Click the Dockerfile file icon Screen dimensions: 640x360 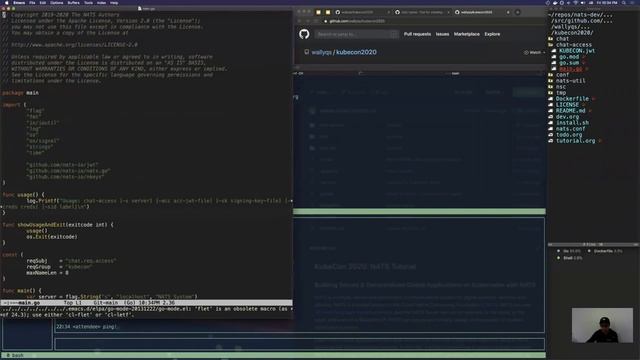[x=551, y=99]
